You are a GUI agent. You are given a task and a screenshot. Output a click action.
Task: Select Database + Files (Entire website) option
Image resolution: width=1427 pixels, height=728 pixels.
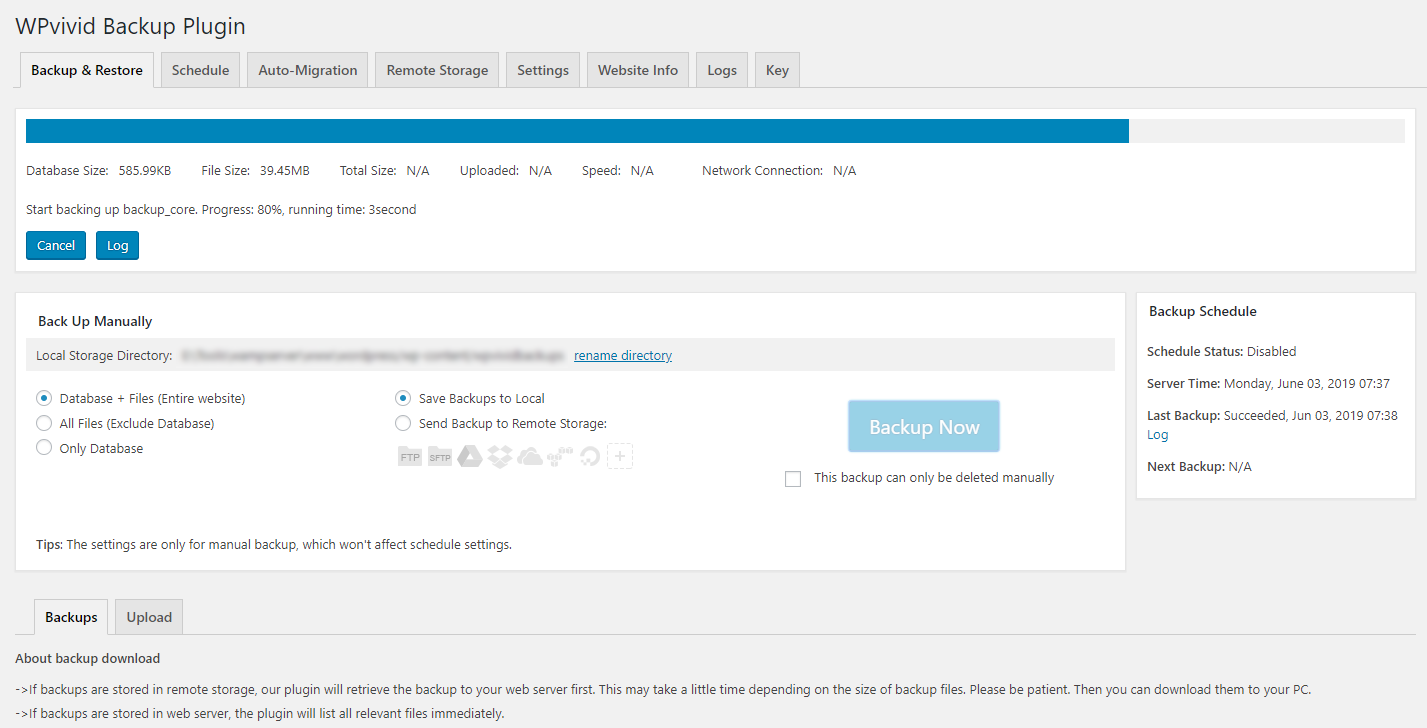point(44,398)
